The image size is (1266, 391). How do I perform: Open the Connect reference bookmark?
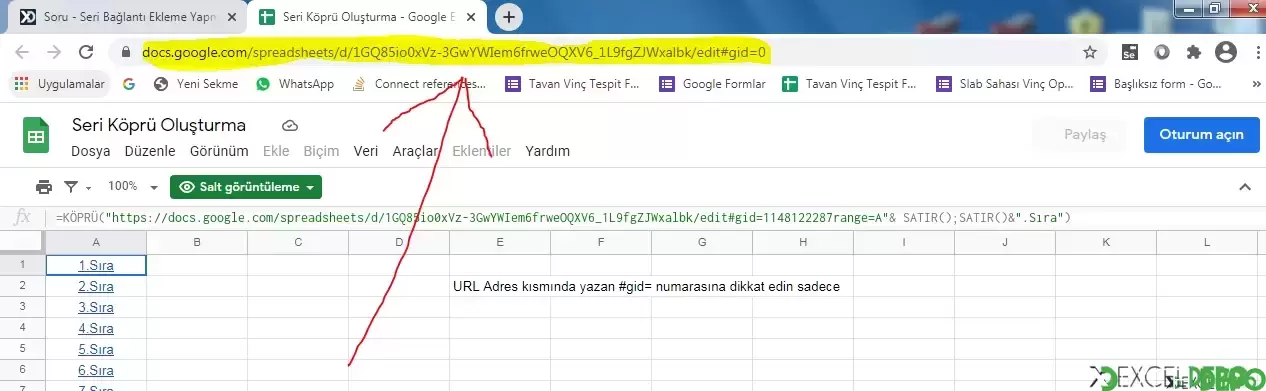click(x=420, y=84)
